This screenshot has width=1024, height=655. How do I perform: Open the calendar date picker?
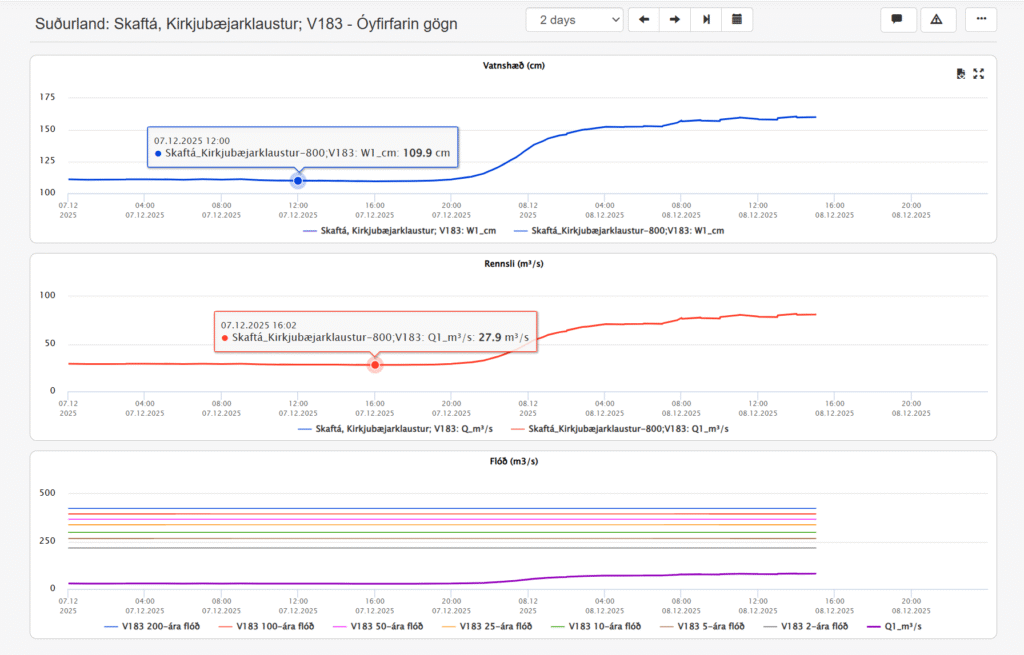[x=737, y=20]
